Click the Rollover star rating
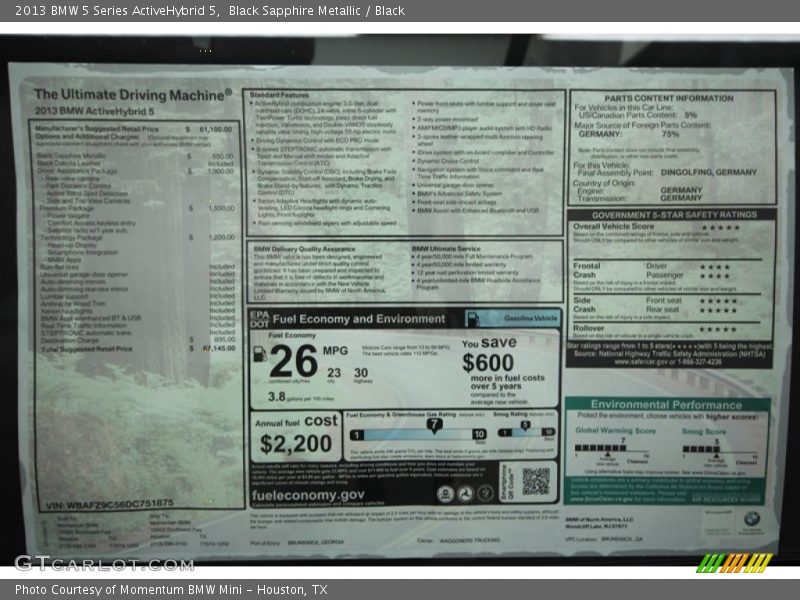The image size is (800, 600). [718, 329]
